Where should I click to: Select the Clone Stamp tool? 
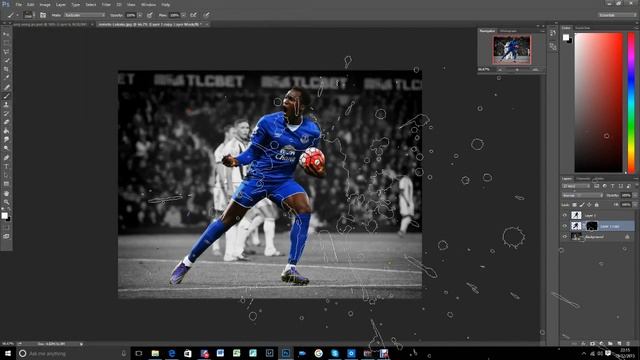pyautogui.click(x=6, y=104)
